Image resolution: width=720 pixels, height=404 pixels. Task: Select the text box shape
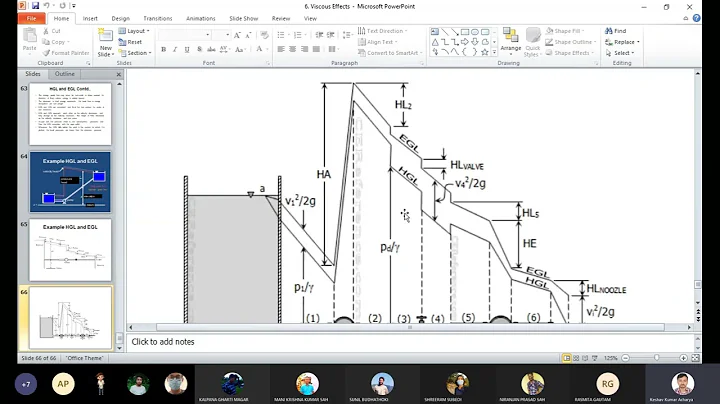click(x=435, y=32)
